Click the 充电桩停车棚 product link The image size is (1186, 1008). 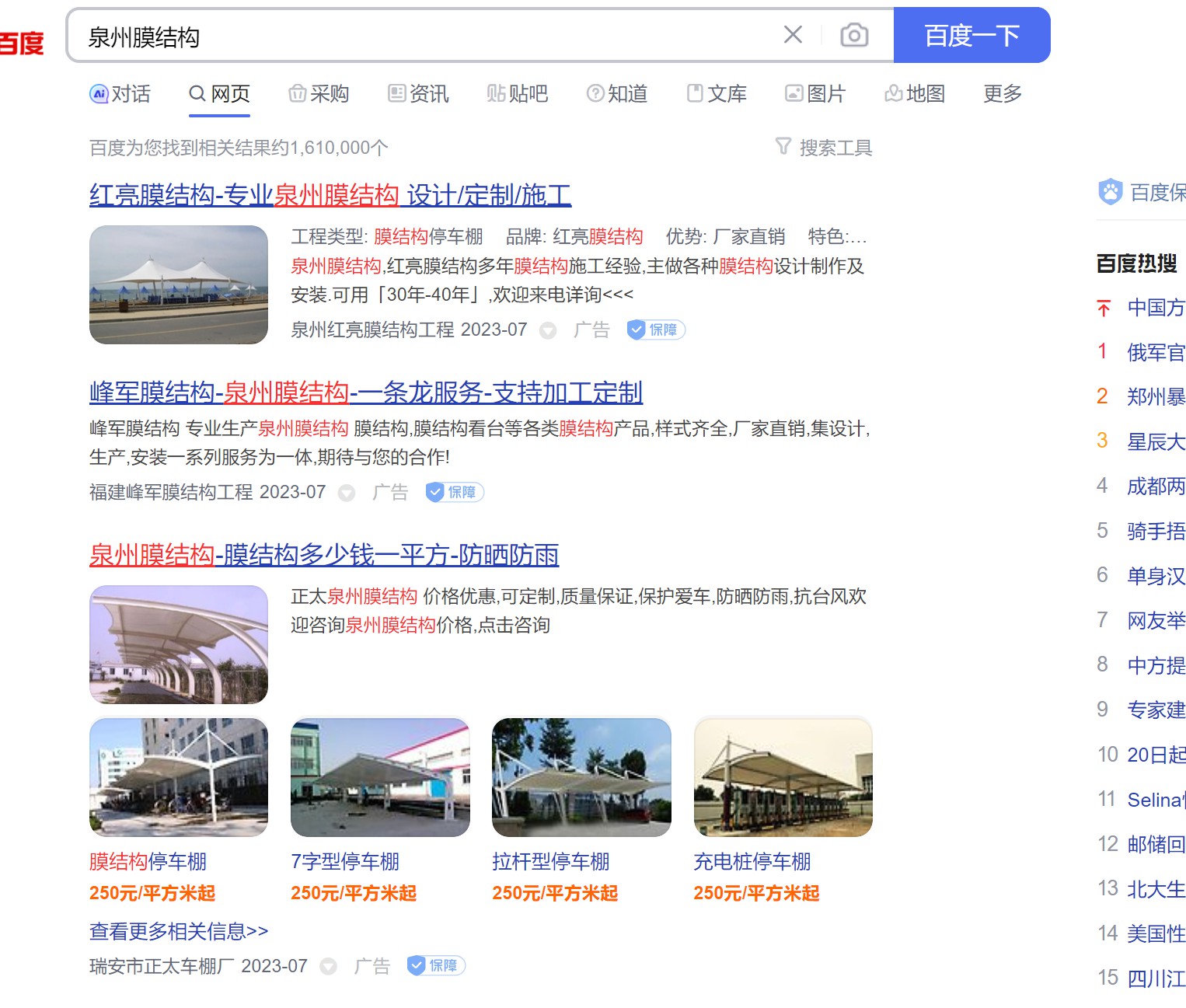[x=752, y=862]
